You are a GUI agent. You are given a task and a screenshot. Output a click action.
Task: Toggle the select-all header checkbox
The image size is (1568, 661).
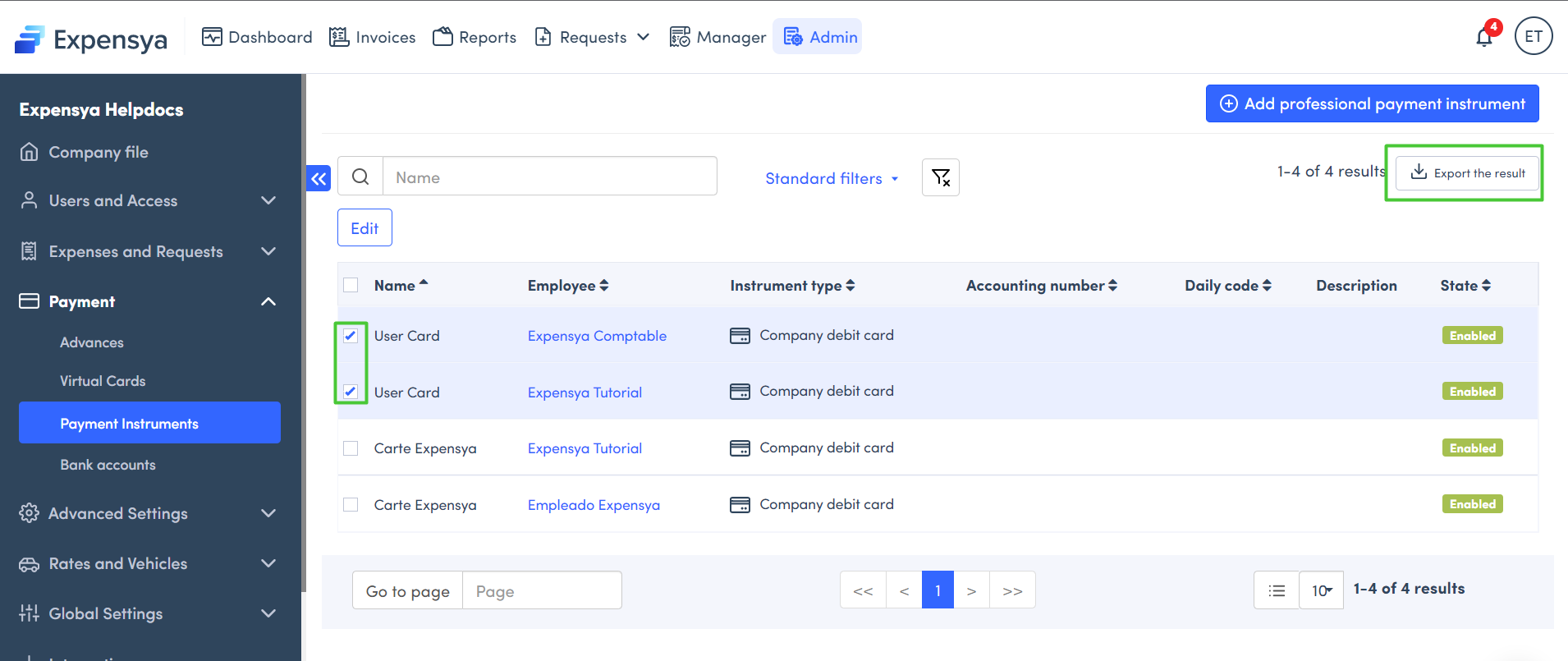point(351,286)
